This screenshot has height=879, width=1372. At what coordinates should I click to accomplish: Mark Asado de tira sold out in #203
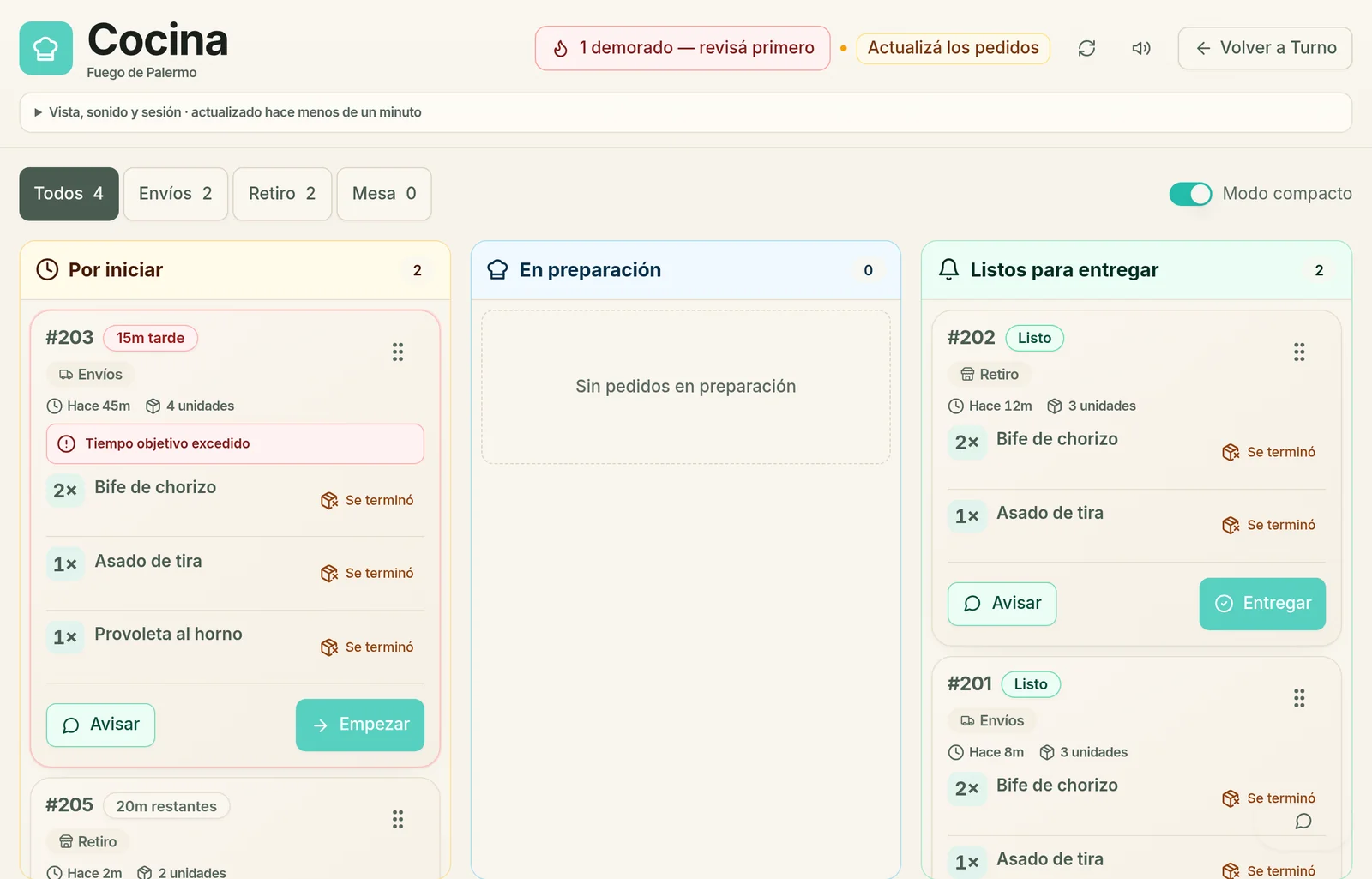pos(367,573)
